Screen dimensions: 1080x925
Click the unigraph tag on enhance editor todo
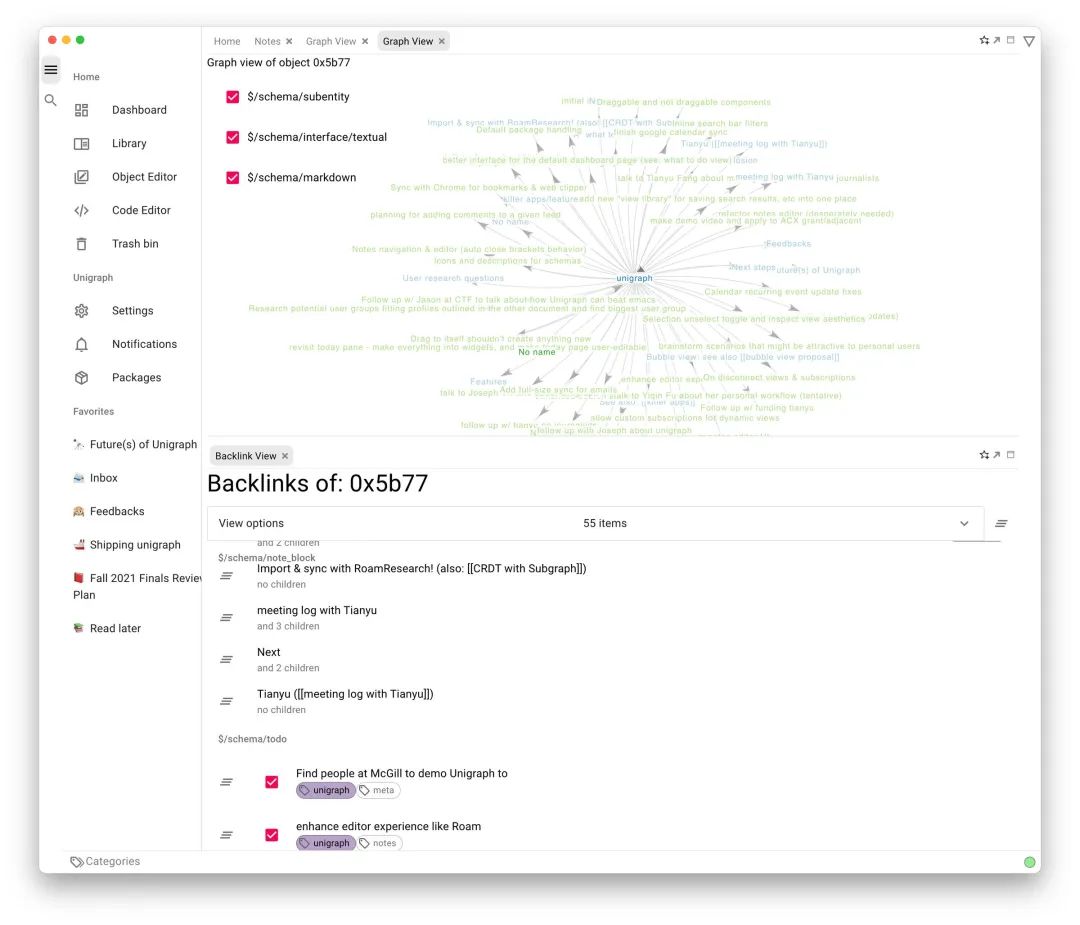pyautogui.click(x=326, y=844)
